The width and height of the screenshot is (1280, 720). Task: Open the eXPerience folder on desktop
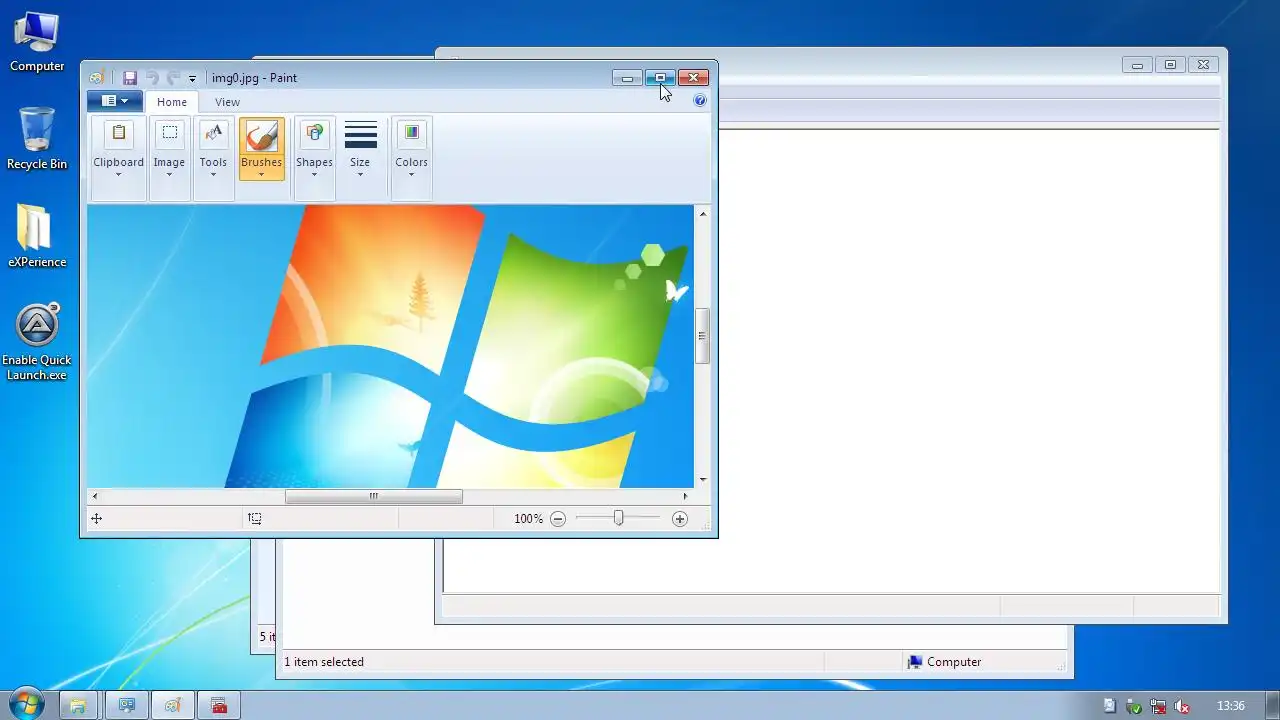[x=37, y=237]
